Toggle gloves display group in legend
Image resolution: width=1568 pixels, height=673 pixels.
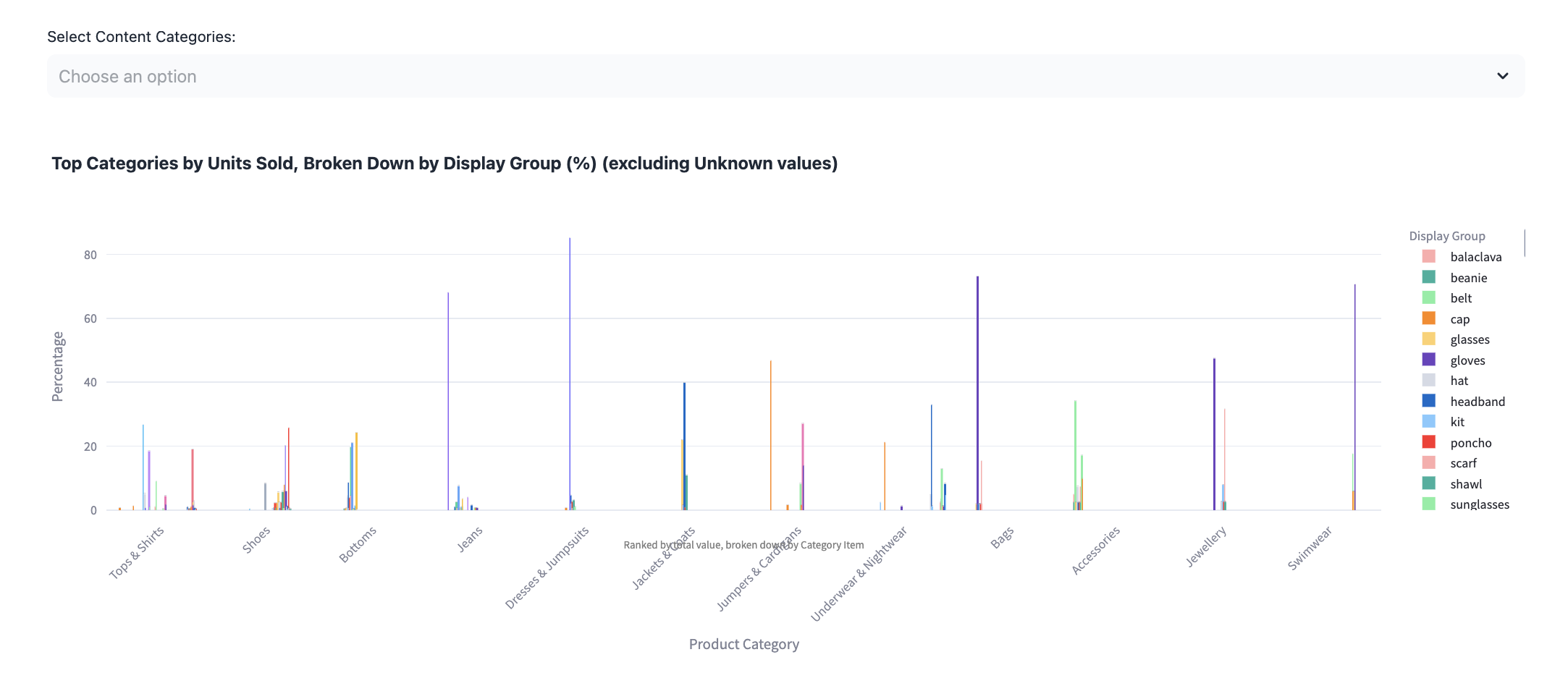click(x=1454, y=360)
